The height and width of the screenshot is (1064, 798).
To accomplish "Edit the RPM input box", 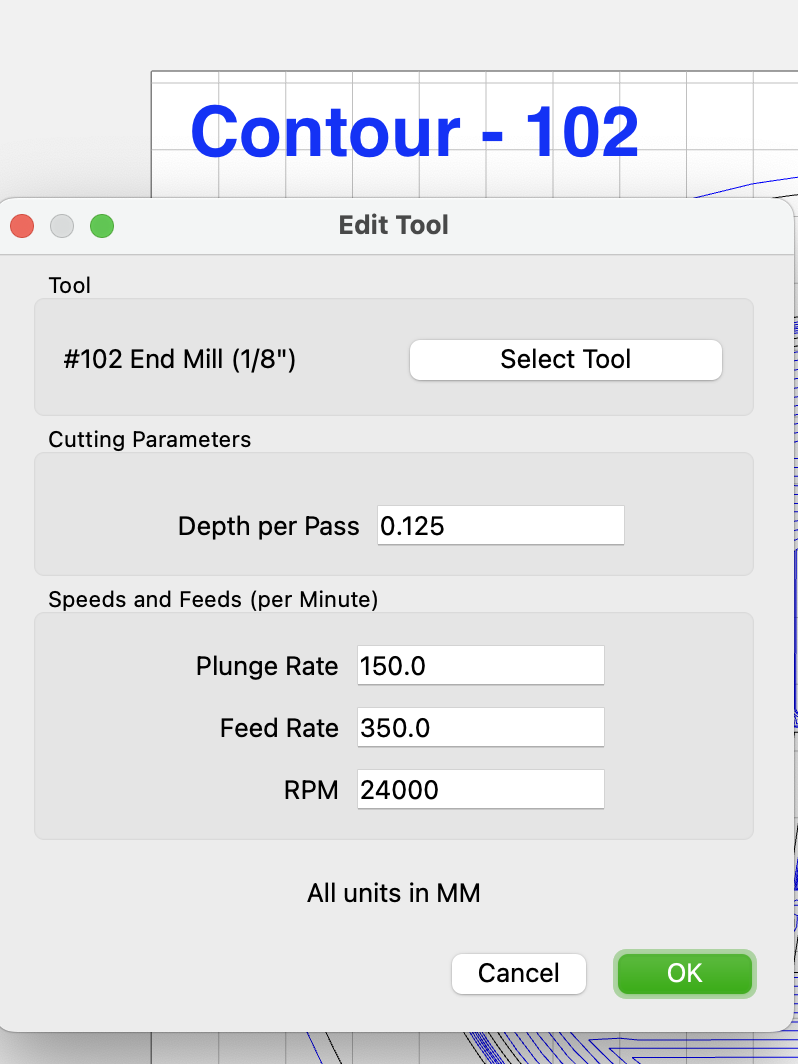I will (480, 790).
